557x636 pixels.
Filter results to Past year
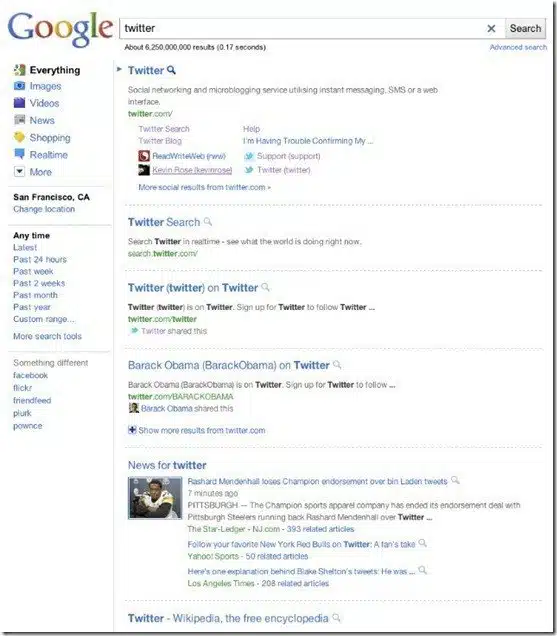point(32,307)
